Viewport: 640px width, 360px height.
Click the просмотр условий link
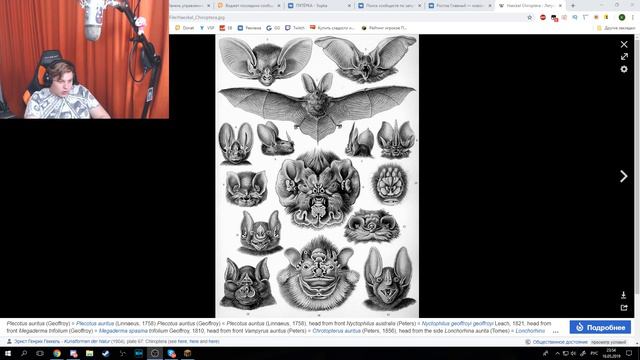608,342
